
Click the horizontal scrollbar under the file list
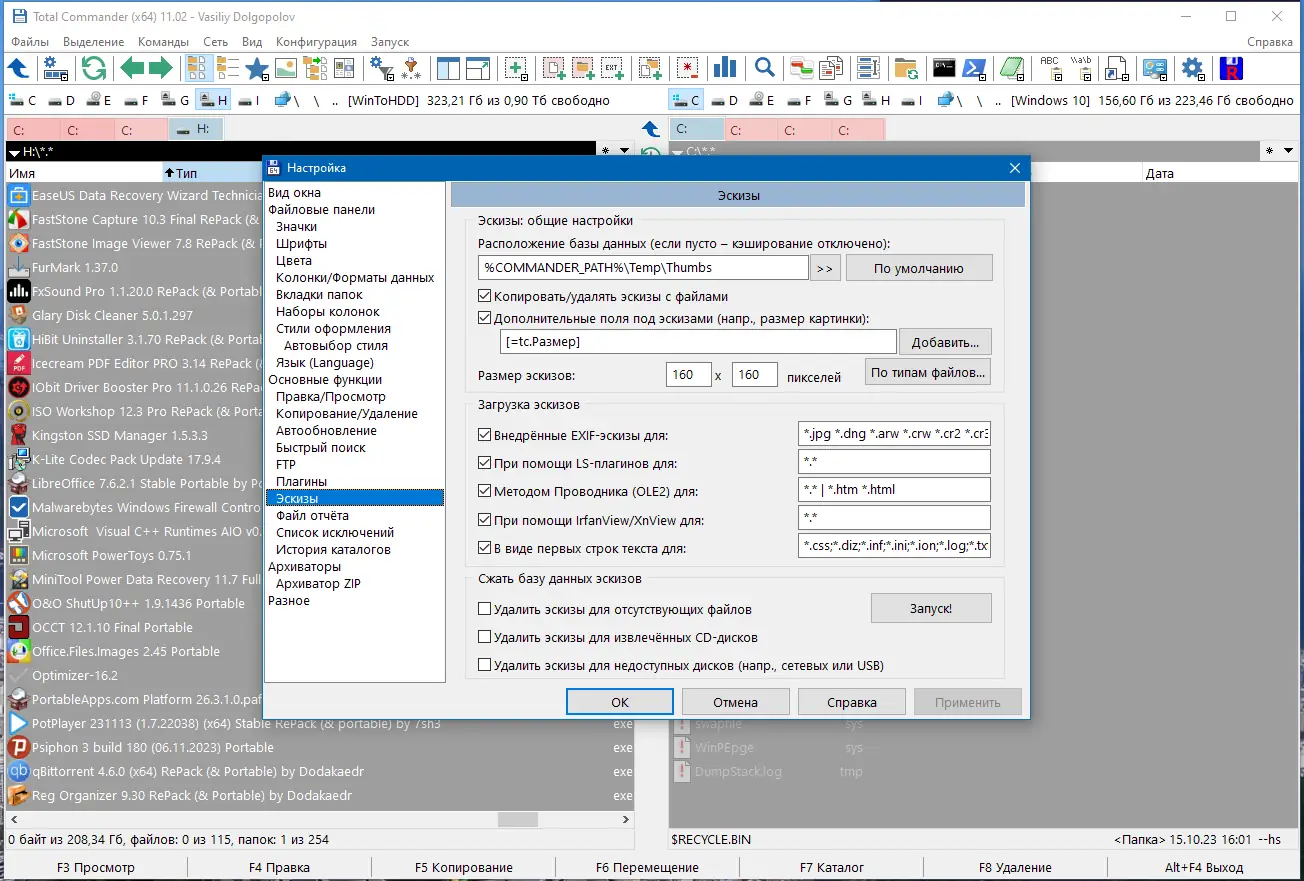click(516, 818)
